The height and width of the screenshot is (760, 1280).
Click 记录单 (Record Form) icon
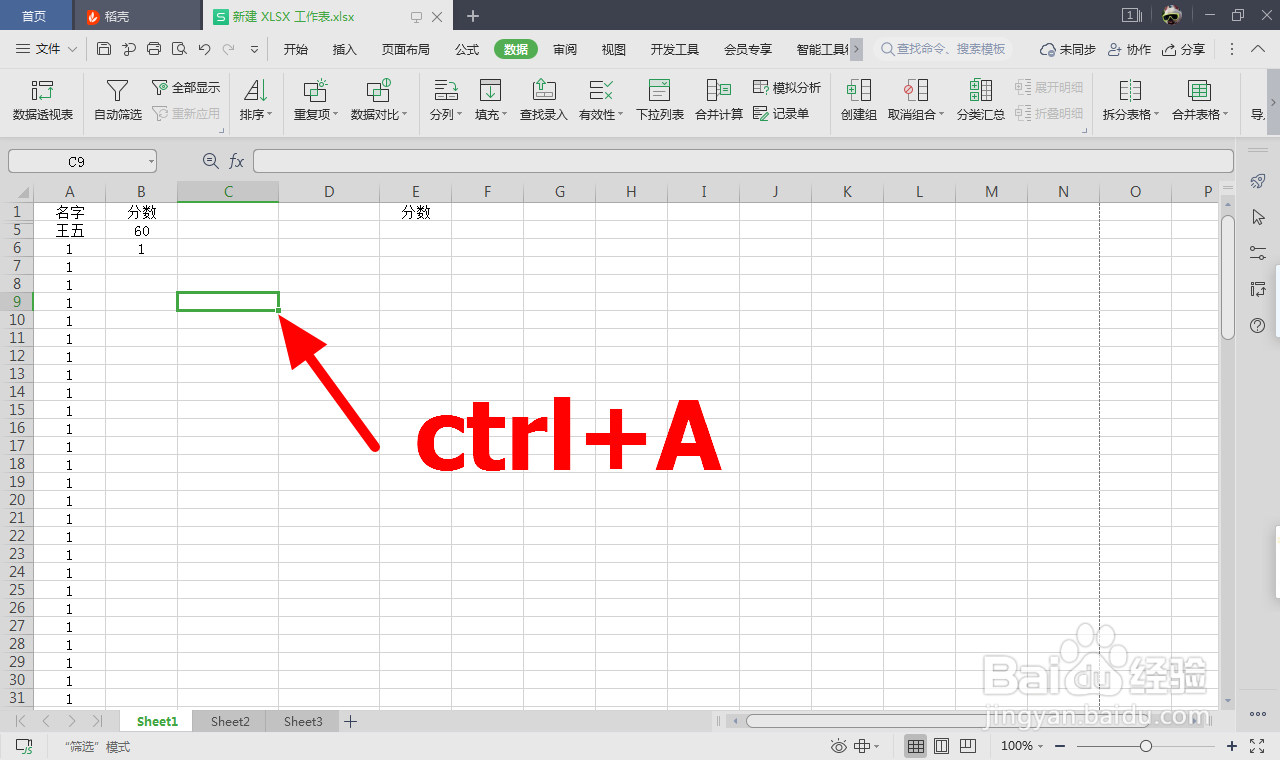(785, 113)
